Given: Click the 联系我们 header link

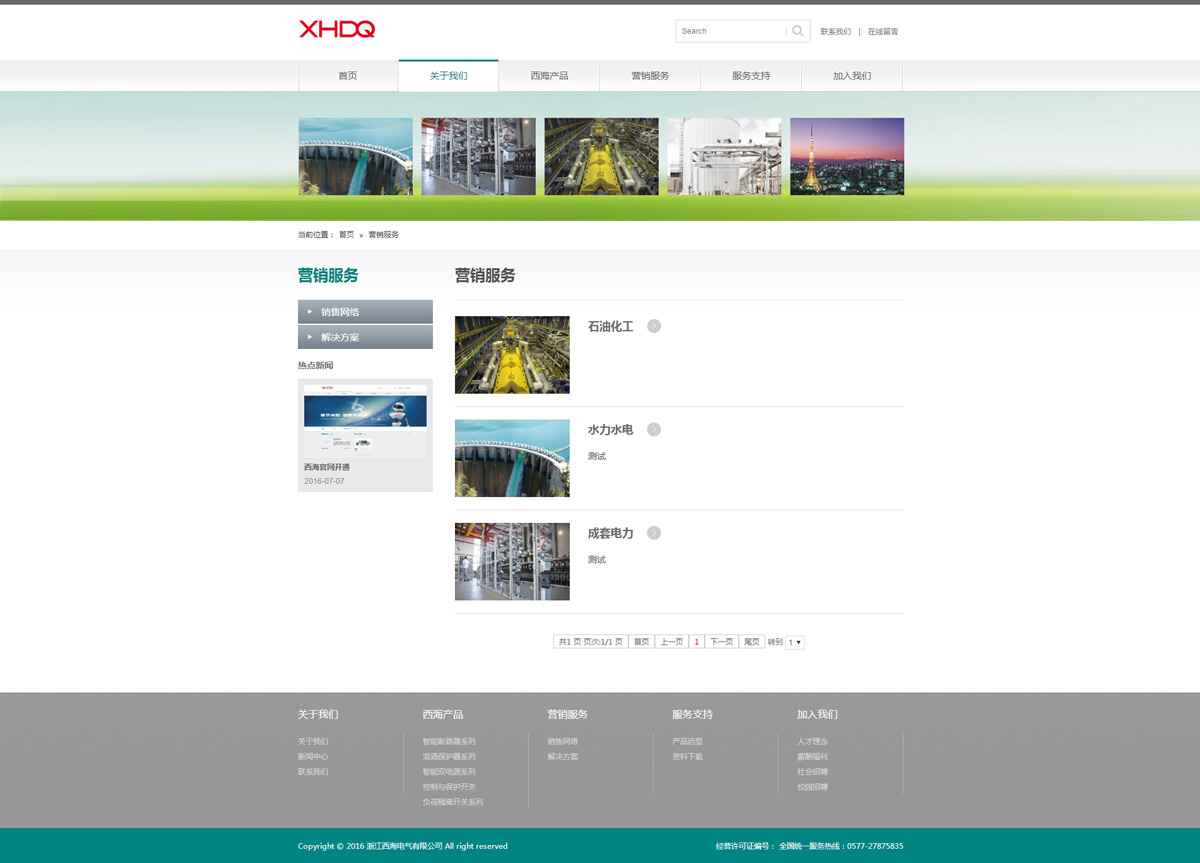Looking at the screenshot, I should point(835,32).
